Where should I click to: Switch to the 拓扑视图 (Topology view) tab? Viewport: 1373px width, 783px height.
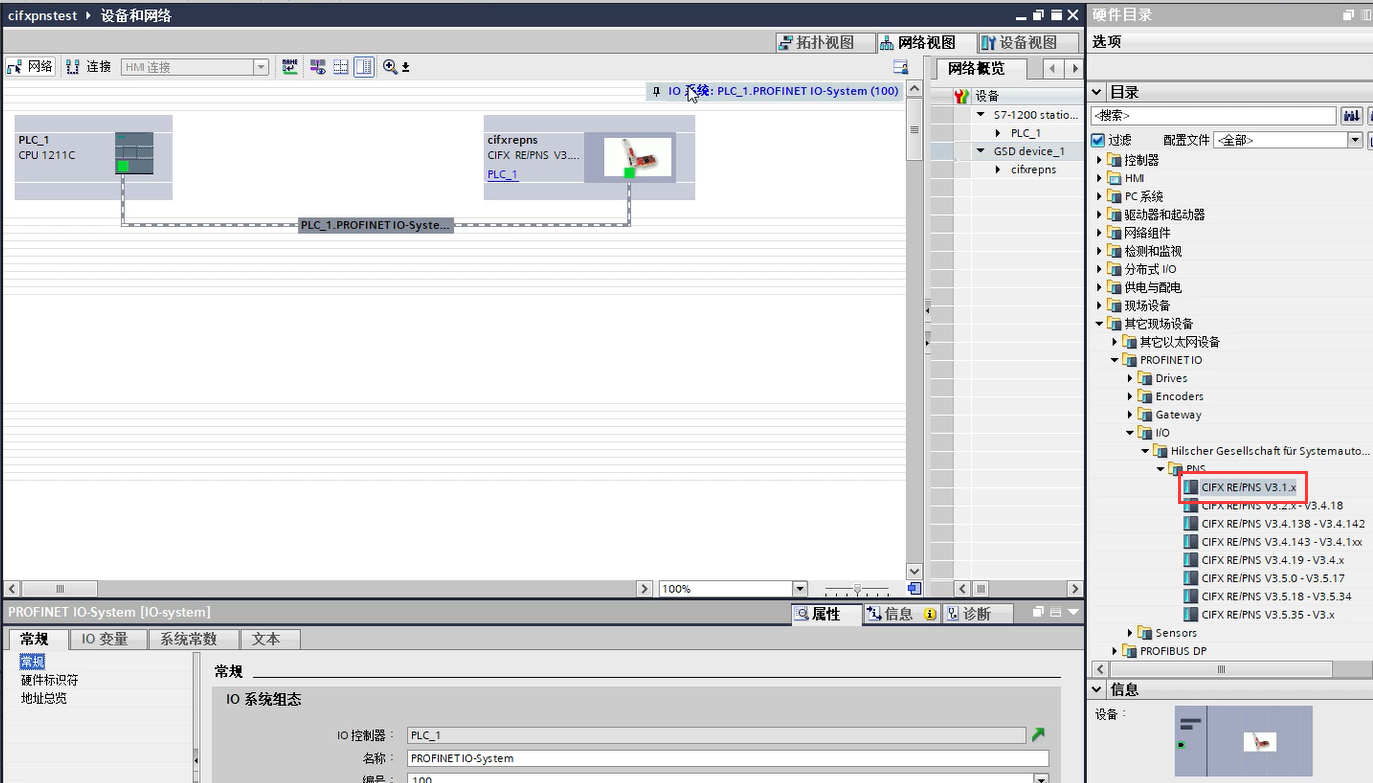(816, 42)
